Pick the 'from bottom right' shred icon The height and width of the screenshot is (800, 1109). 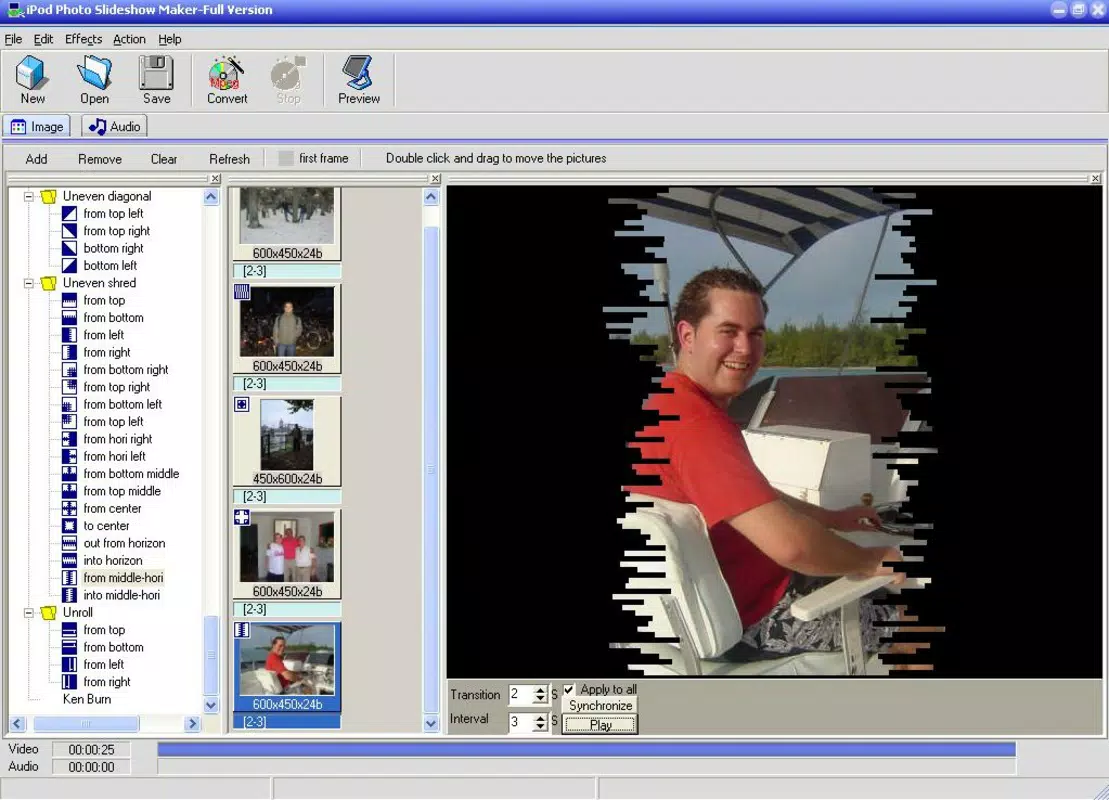pos(69,370)
